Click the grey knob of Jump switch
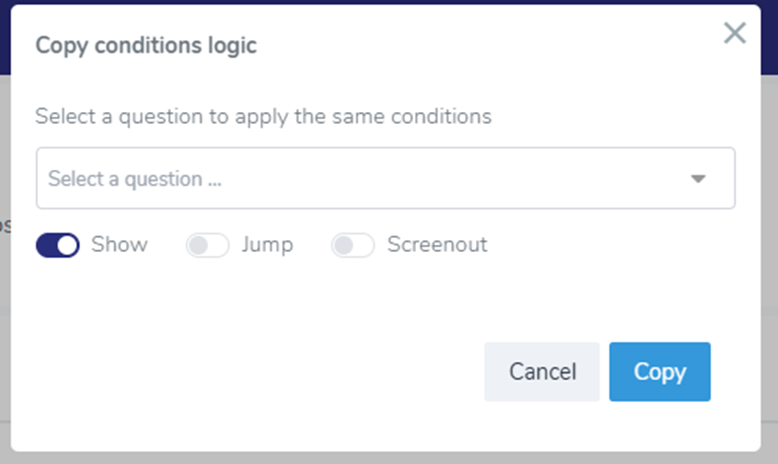778x464 pixels. click(x=197, y=245)
